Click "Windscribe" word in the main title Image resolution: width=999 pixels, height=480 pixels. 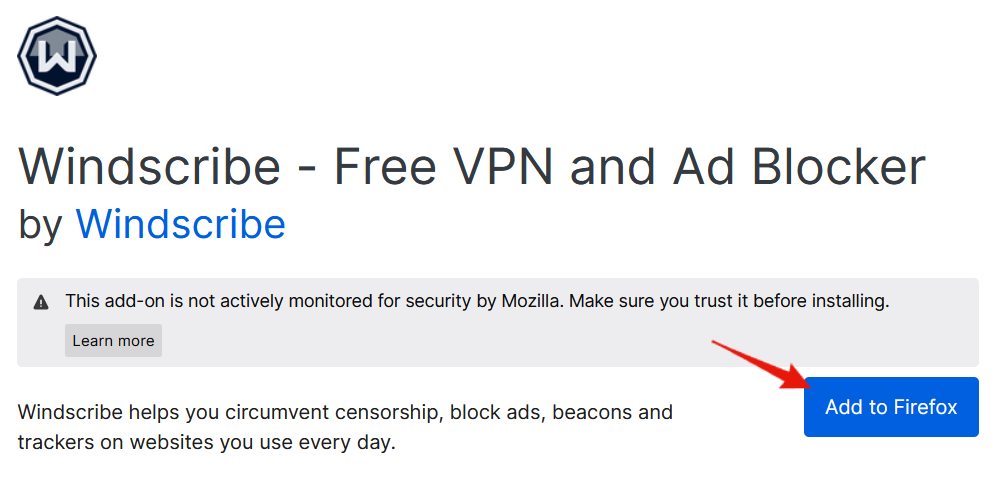[x=150, y=167]
